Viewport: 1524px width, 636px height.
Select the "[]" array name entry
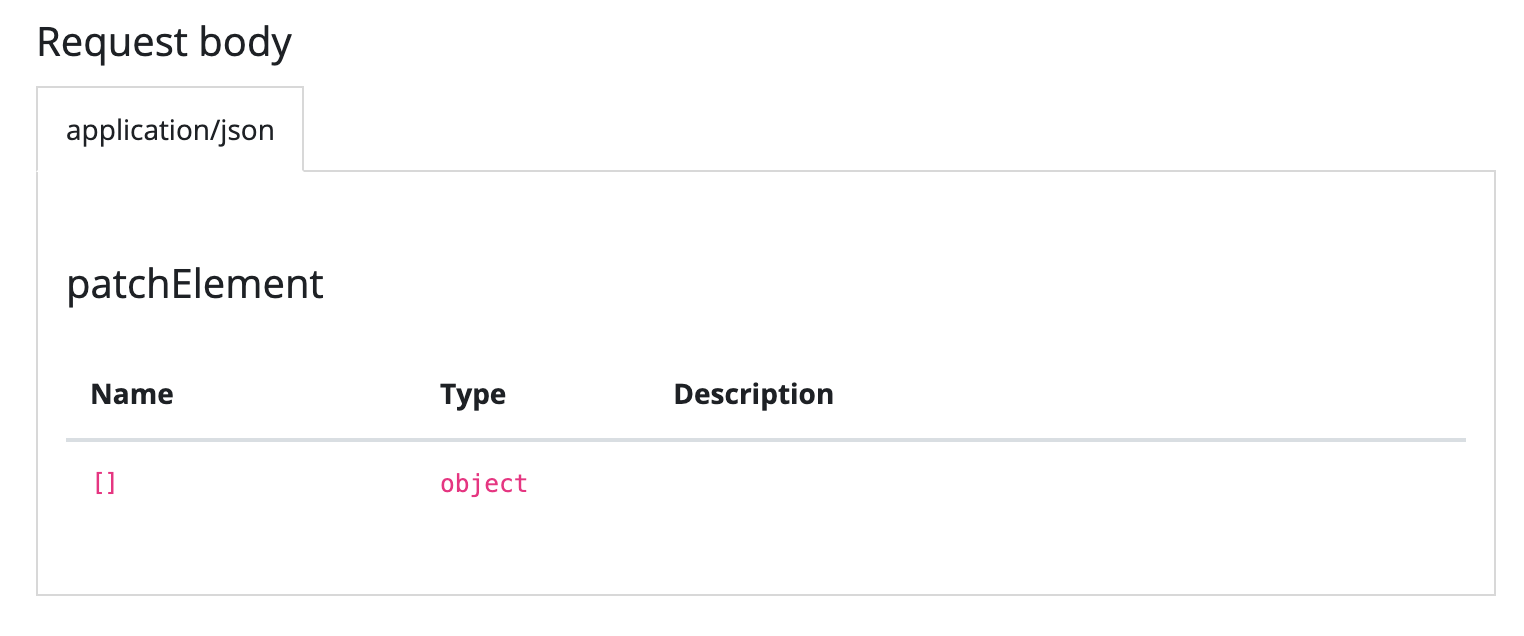pos(104,484)
